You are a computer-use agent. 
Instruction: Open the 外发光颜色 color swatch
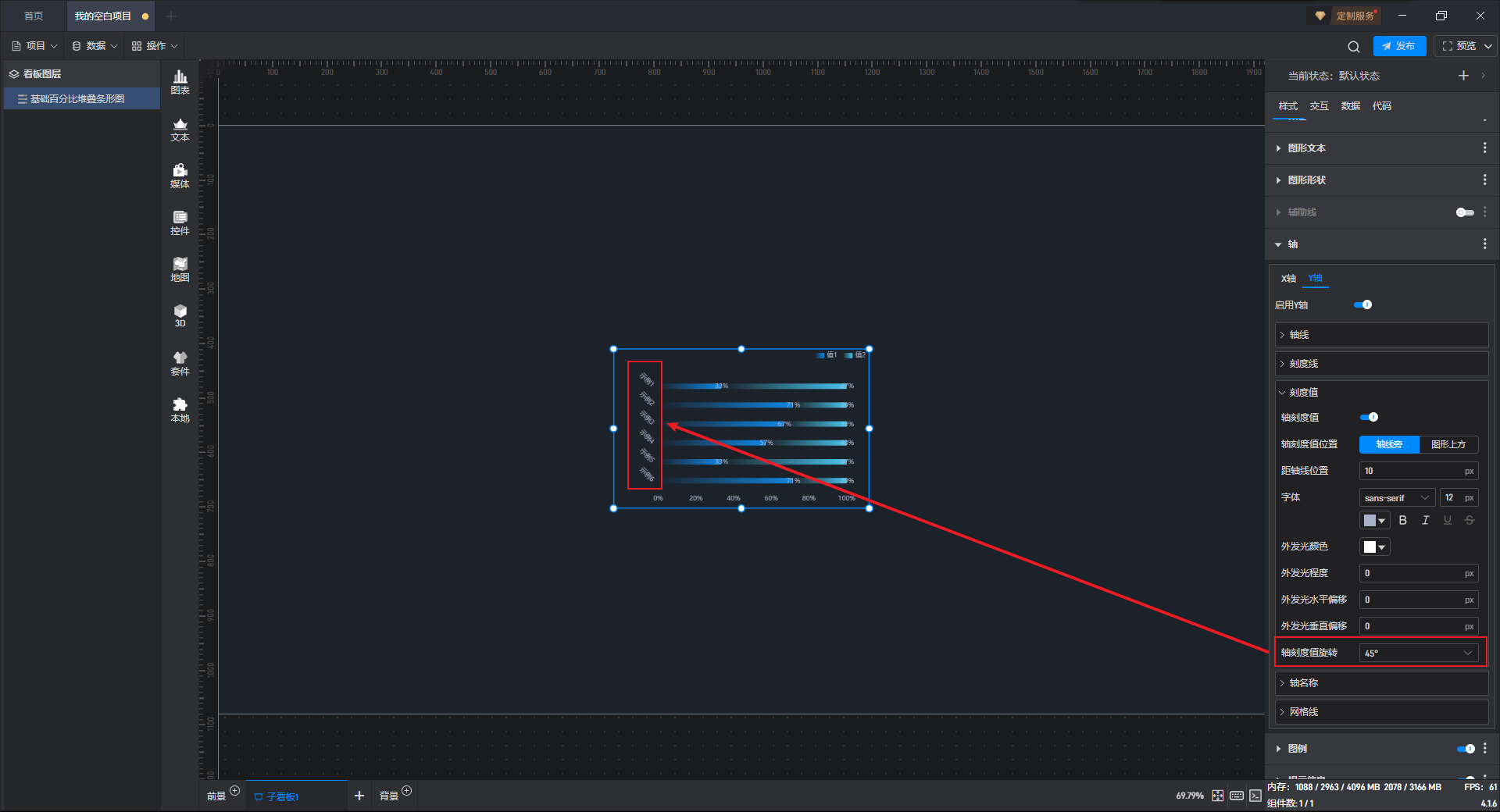pyautogui.click(x=1374, y=547)
